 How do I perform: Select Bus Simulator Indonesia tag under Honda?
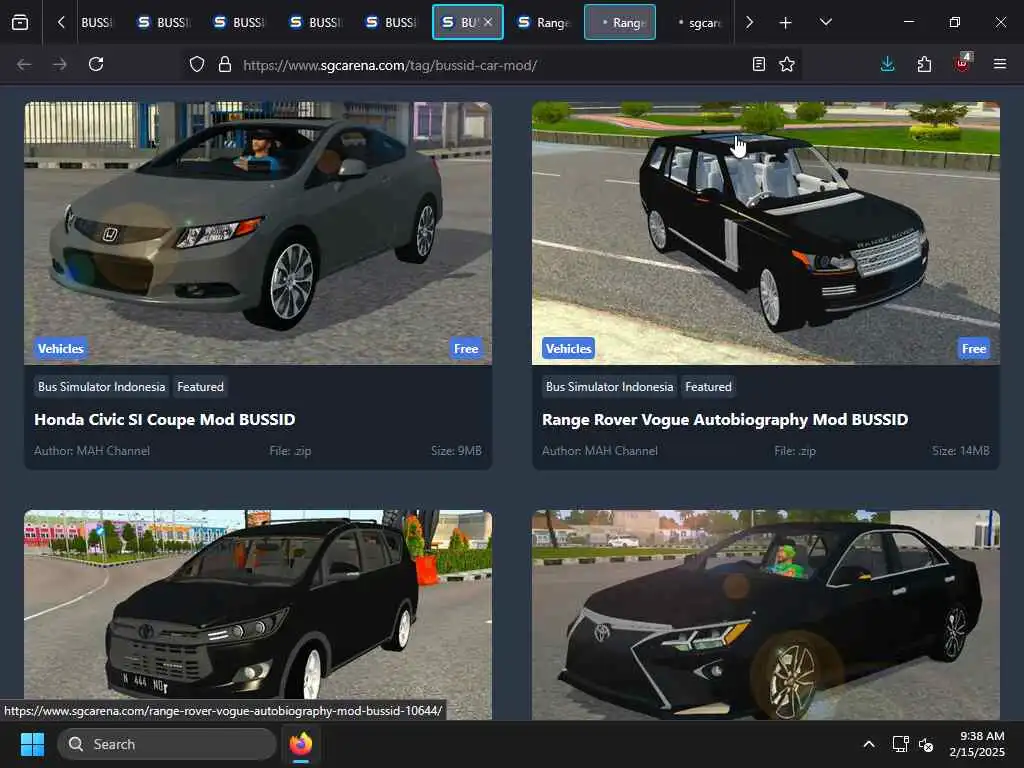coord(101,387)
